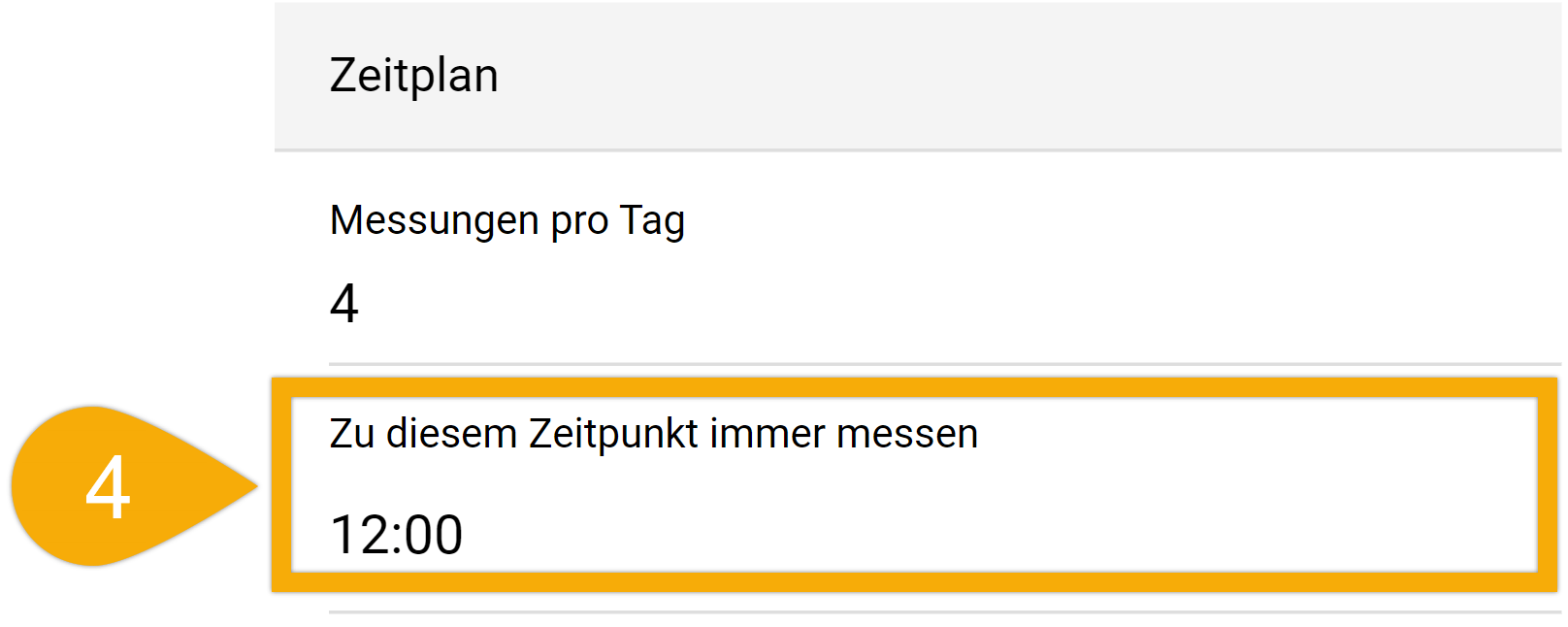Click the orange frame's left border
1568x627 pixels.
281,484
